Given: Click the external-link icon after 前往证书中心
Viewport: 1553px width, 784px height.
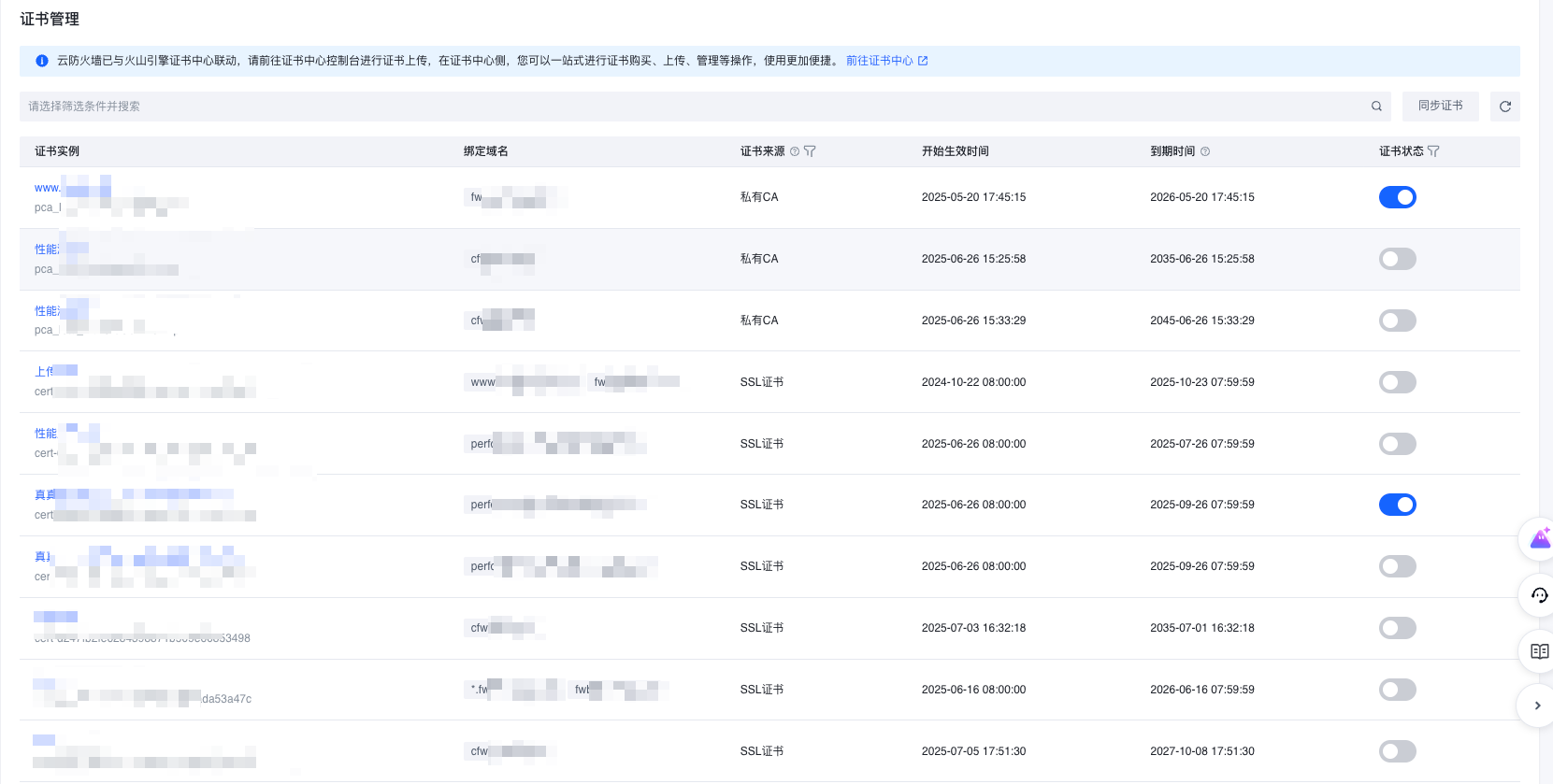Looking at the screenshot, I should [923, 61].
